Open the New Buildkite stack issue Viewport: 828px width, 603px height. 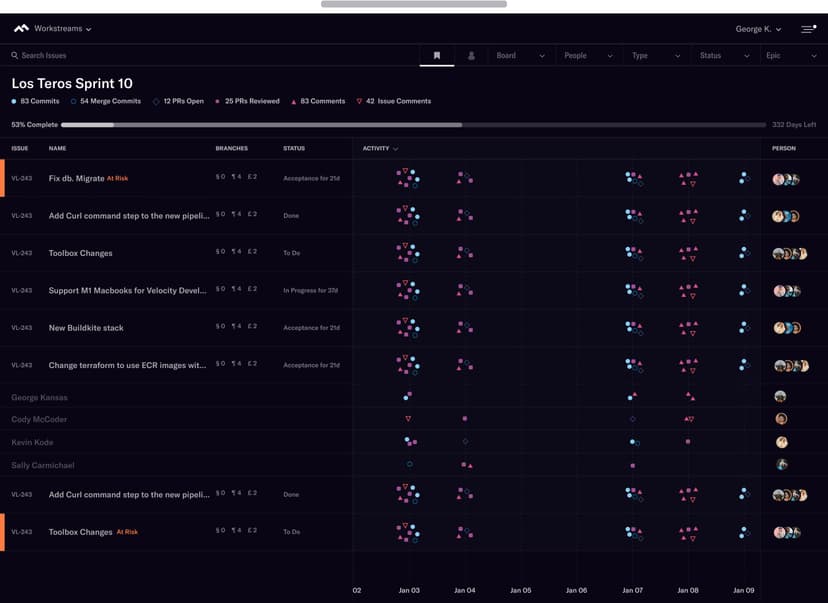86,328
